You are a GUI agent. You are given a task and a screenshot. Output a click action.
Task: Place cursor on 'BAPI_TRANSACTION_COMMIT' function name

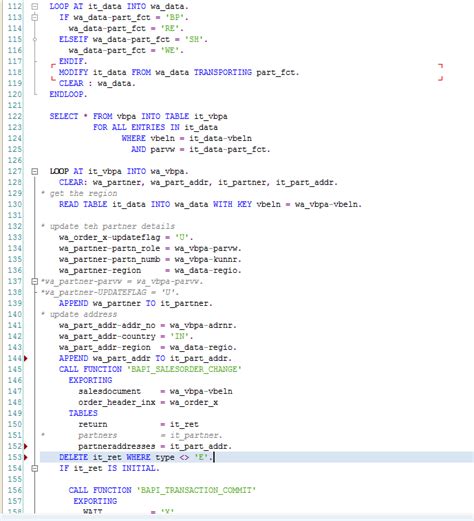tap(196, 490)
